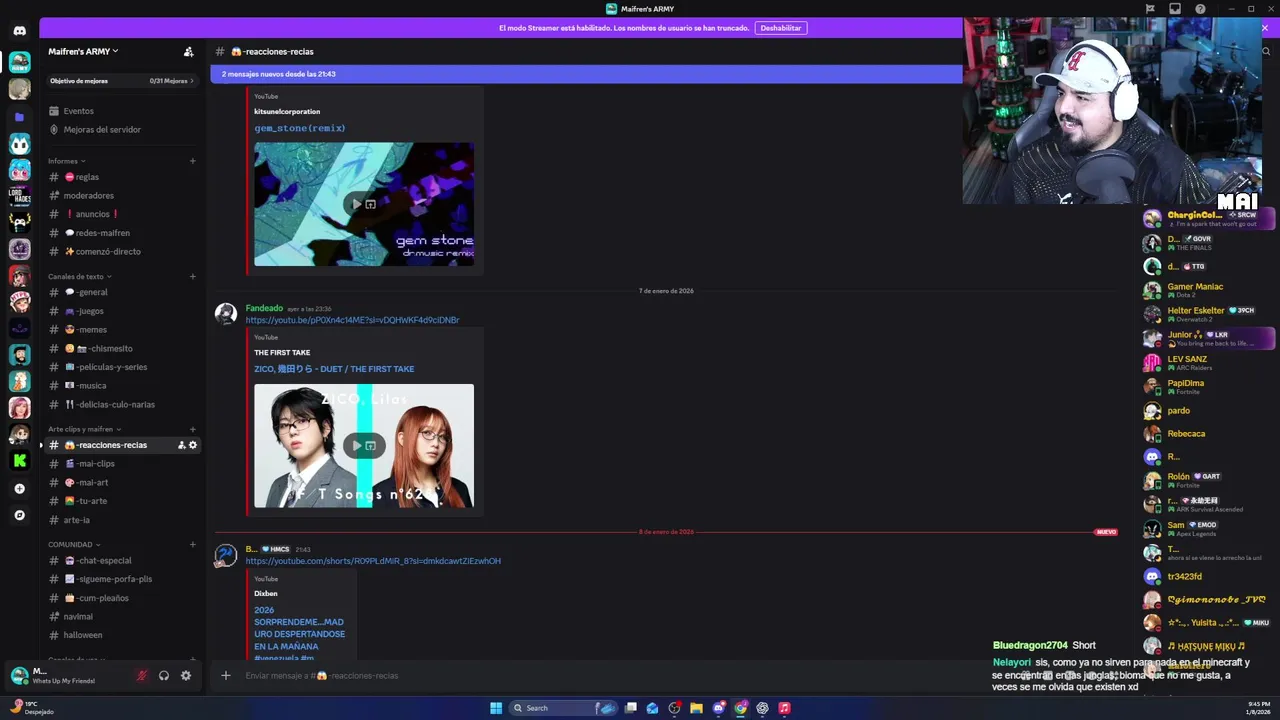
Task: Add channel to Informes category
Action: coord(192,161)
